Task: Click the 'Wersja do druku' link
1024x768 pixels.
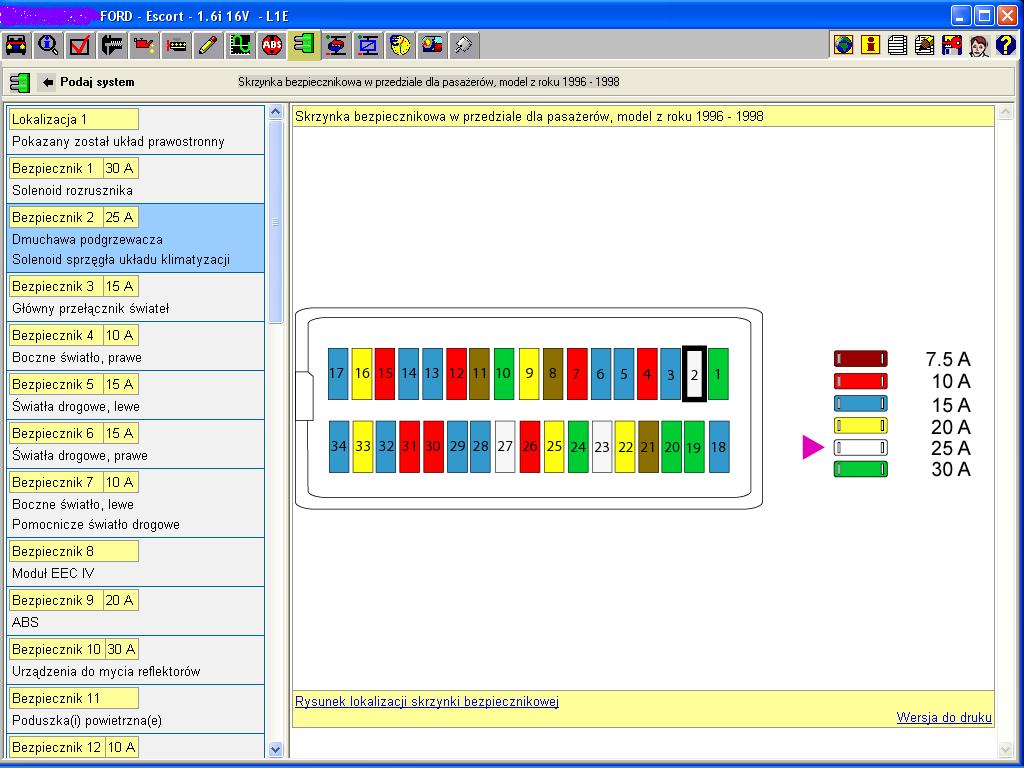Action: click(x=944, y=717)
